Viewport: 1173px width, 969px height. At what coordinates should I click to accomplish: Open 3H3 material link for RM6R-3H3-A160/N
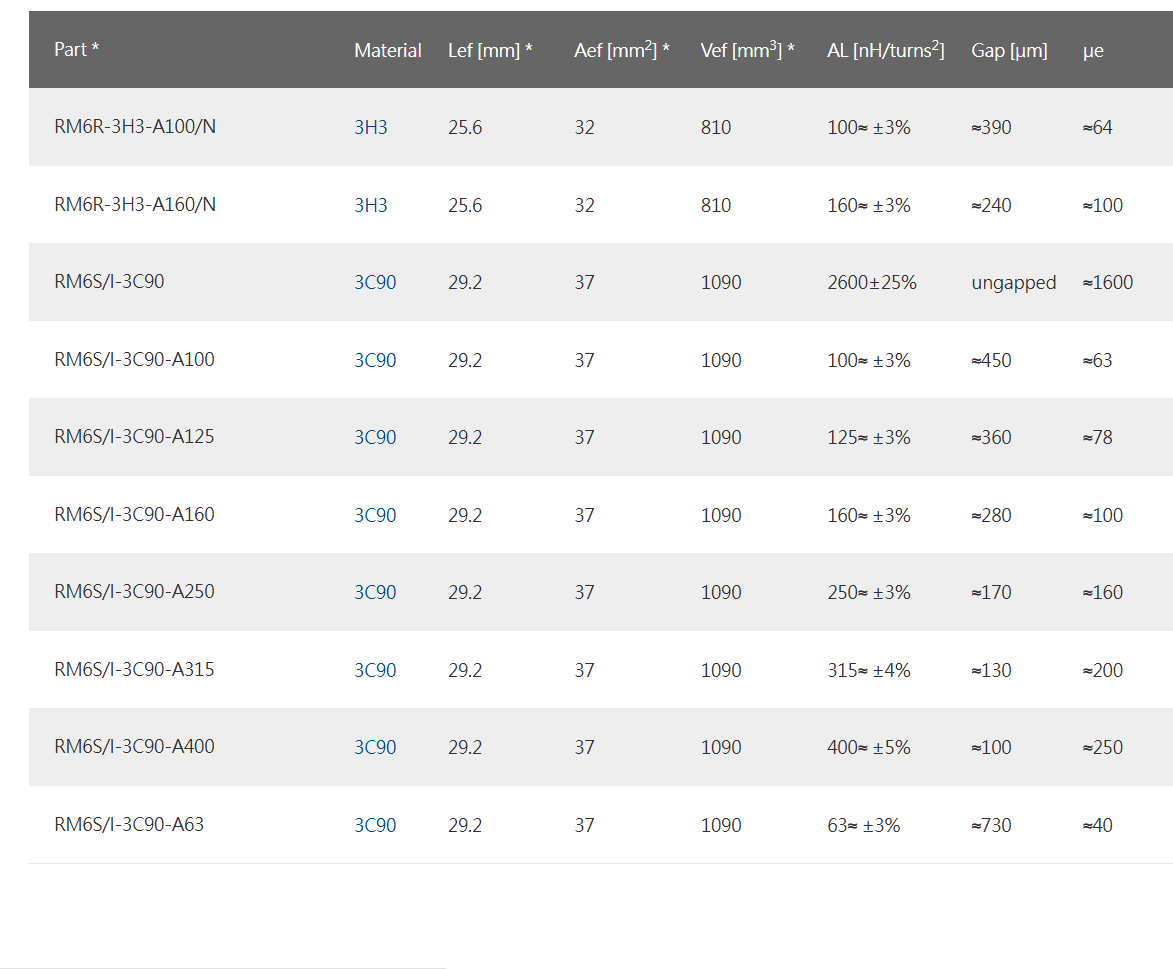coord(370,205)
